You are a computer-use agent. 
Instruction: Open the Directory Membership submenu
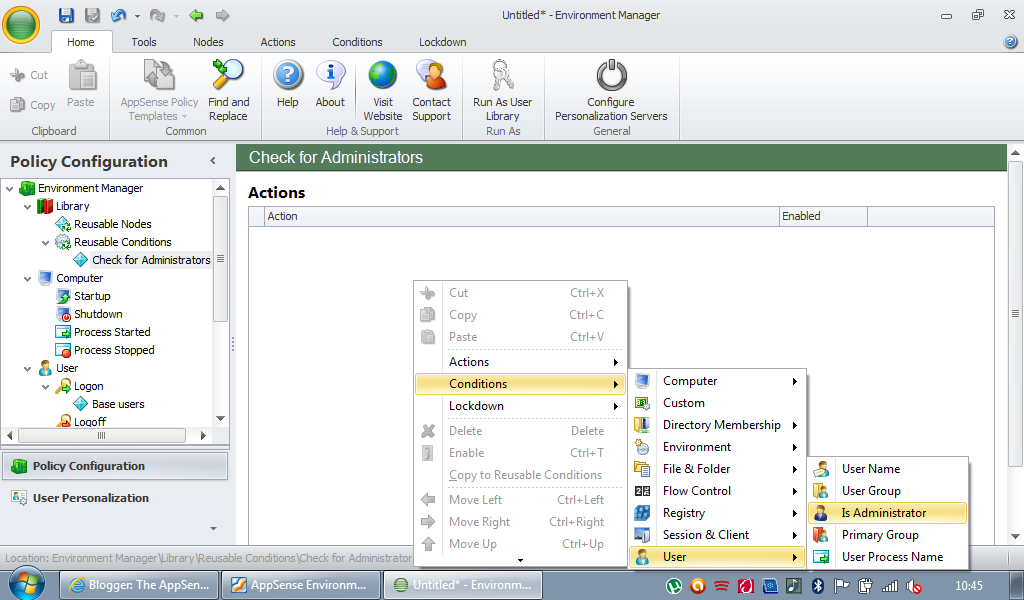[721, 425]
